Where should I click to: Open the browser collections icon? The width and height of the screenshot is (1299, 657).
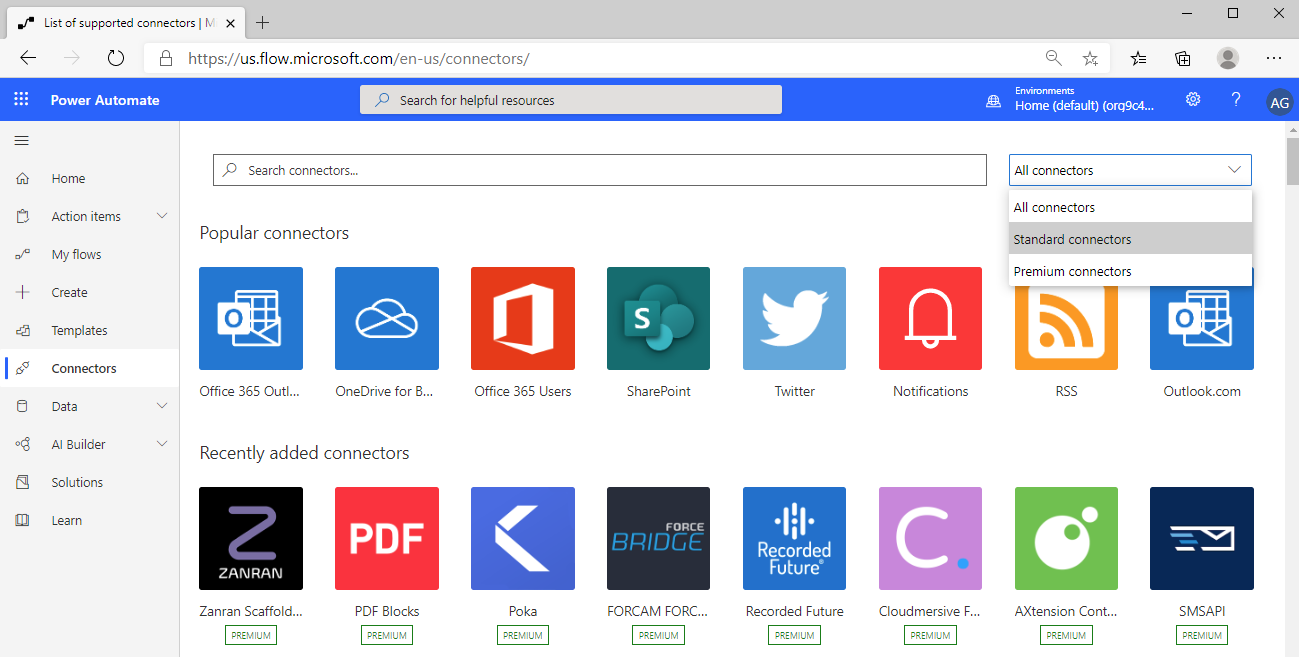1183,58
